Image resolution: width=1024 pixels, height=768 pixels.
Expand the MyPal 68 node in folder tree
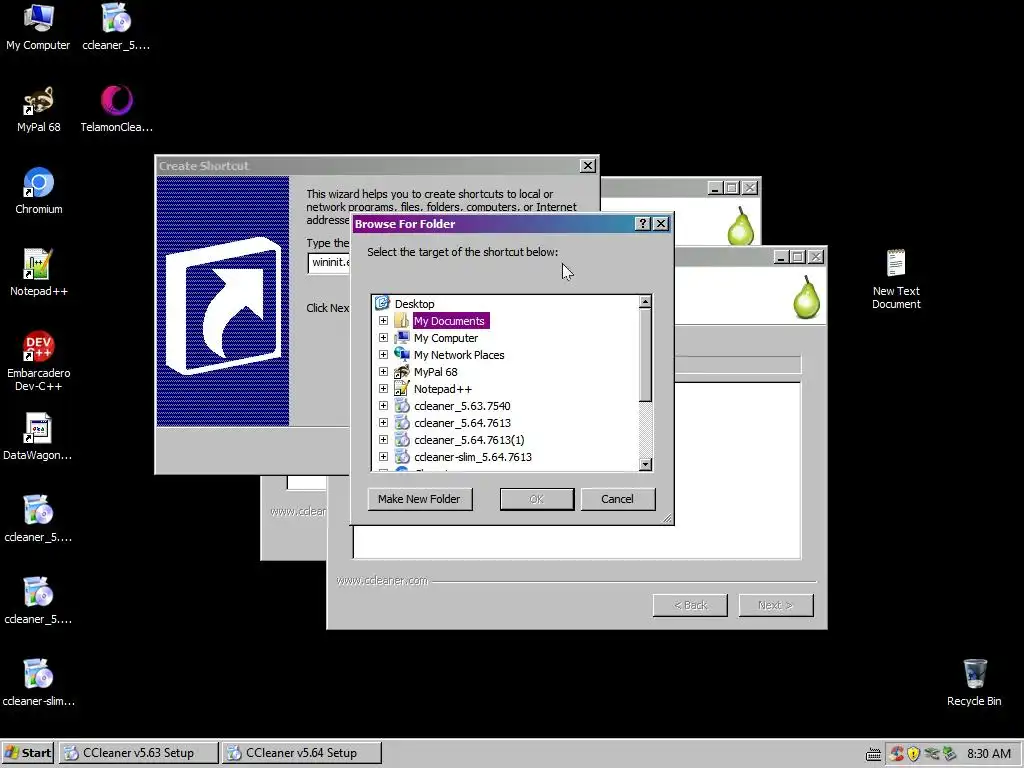tap(383, 372)
